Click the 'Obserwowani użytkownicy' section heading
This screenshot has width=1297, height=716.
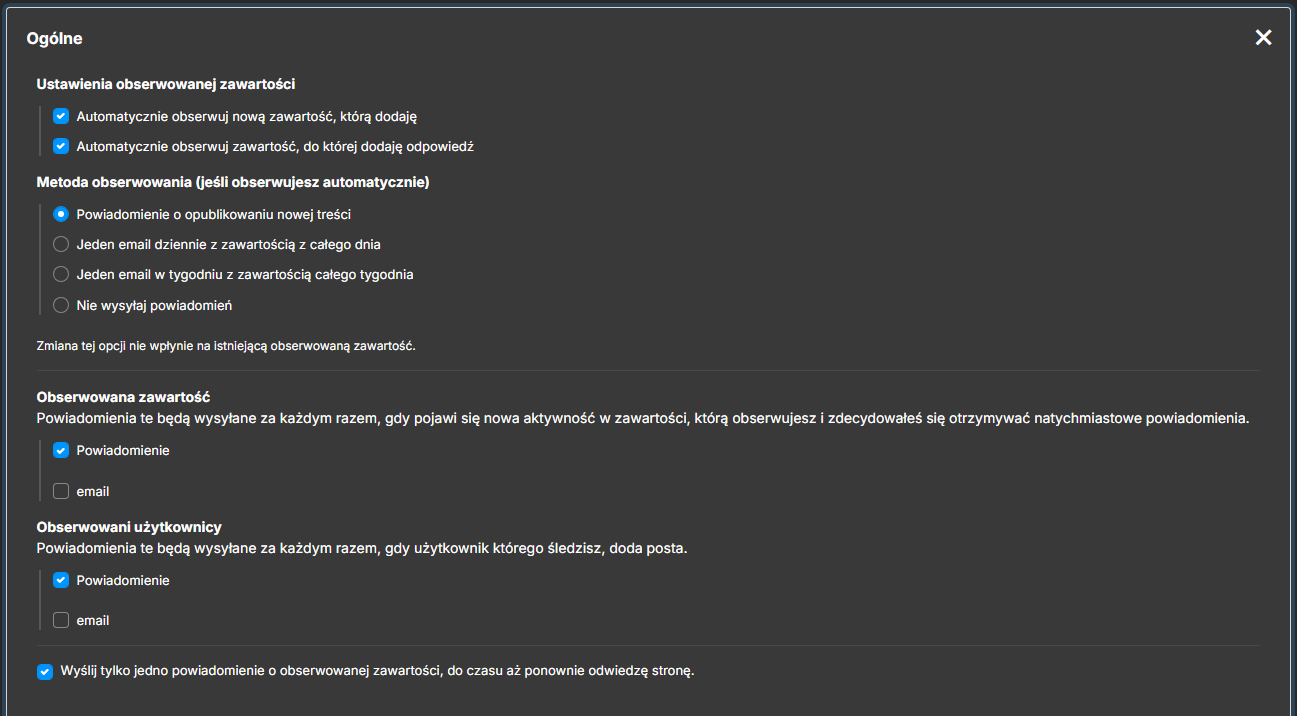coord(129,526)
